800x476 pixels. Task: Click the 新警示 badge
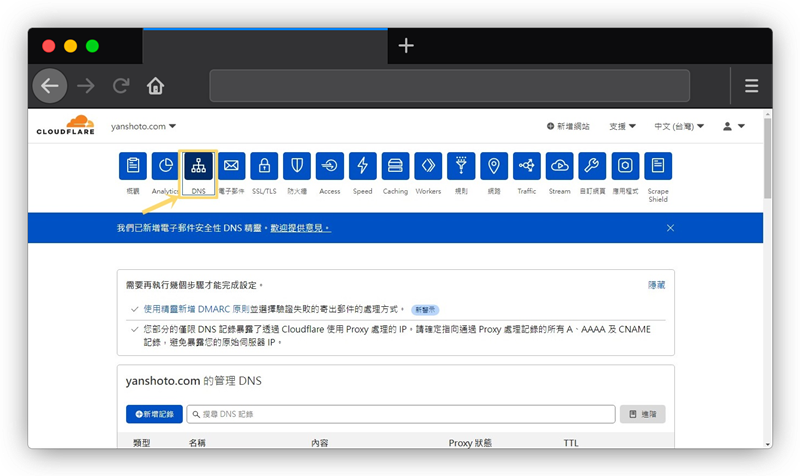(x=425, y=310)
